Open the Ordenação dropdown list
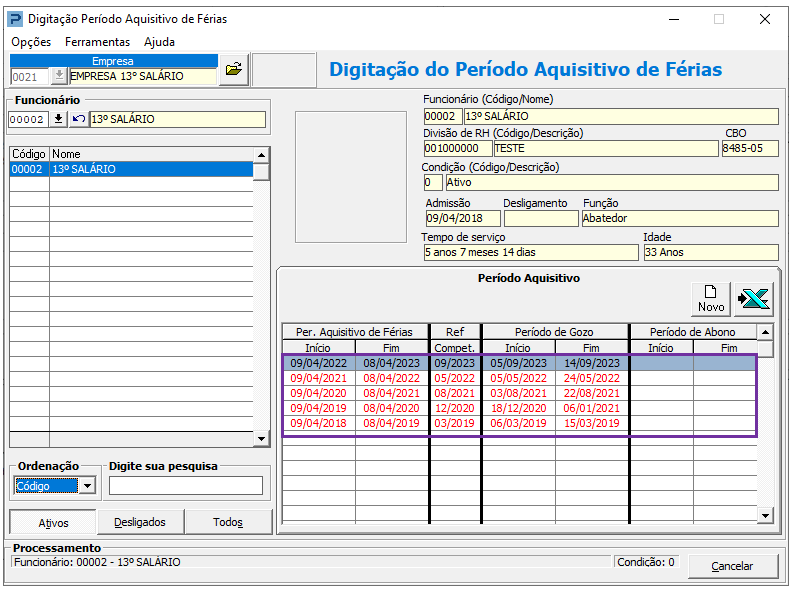Screen dimensions: 793x593 tap(87, 486)
